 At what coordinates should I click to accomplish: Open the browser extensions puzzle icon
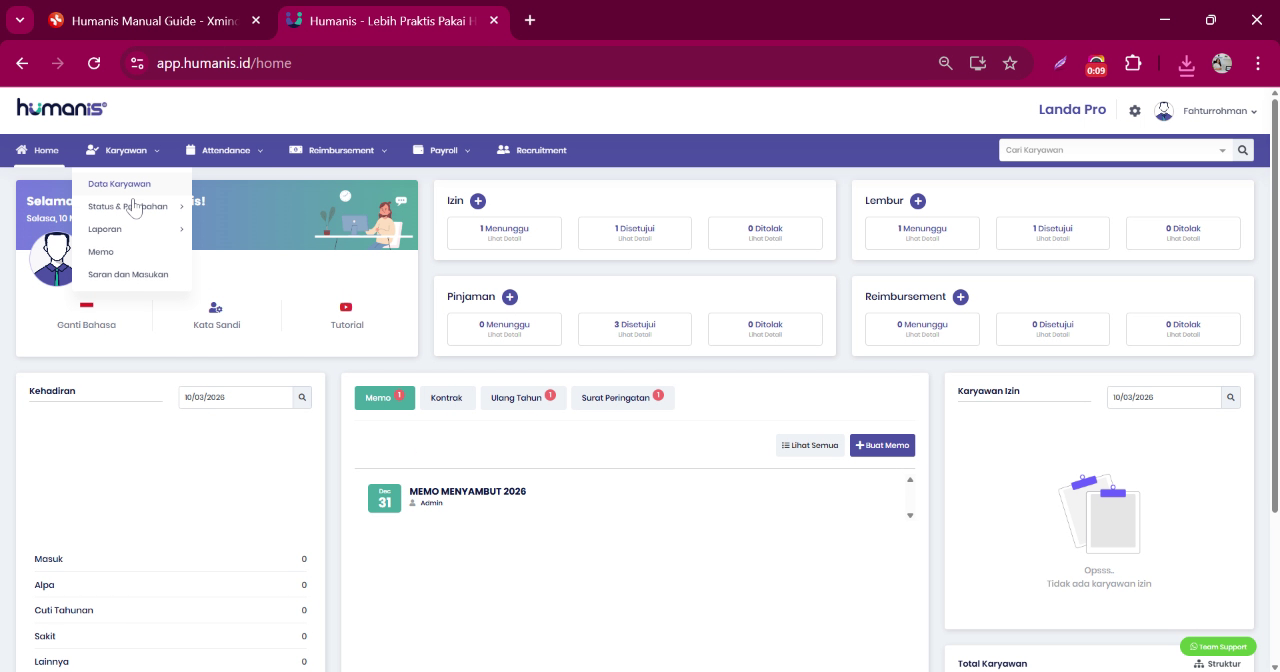1133,63
